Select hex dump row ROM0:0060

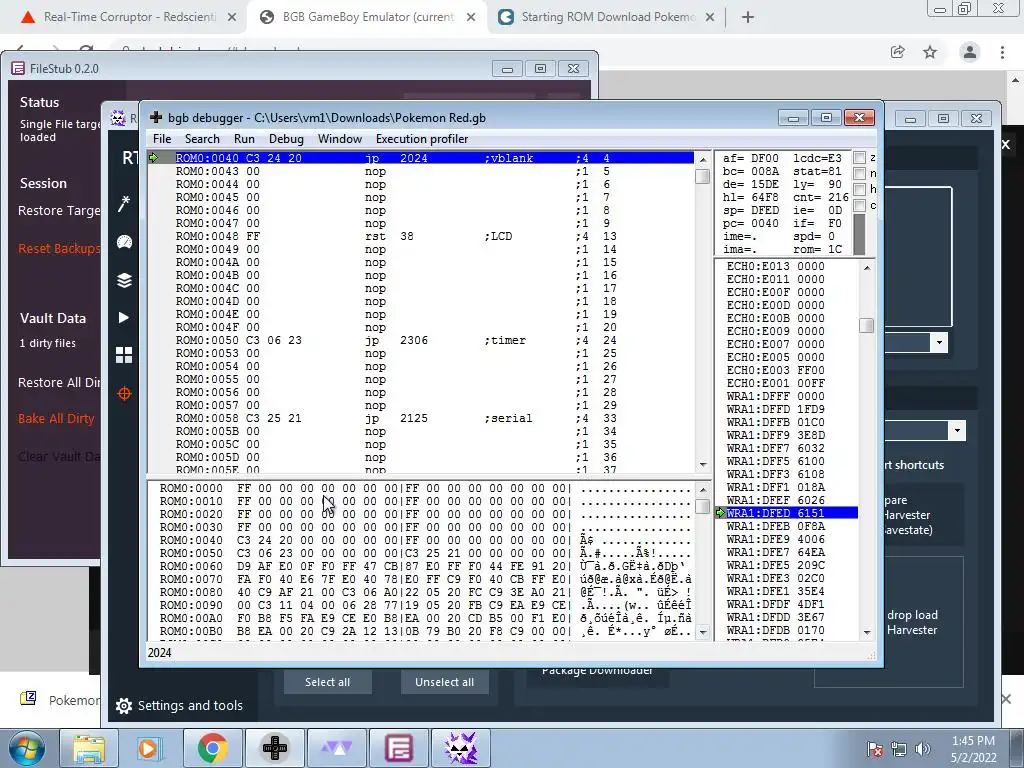coord(421,566)
